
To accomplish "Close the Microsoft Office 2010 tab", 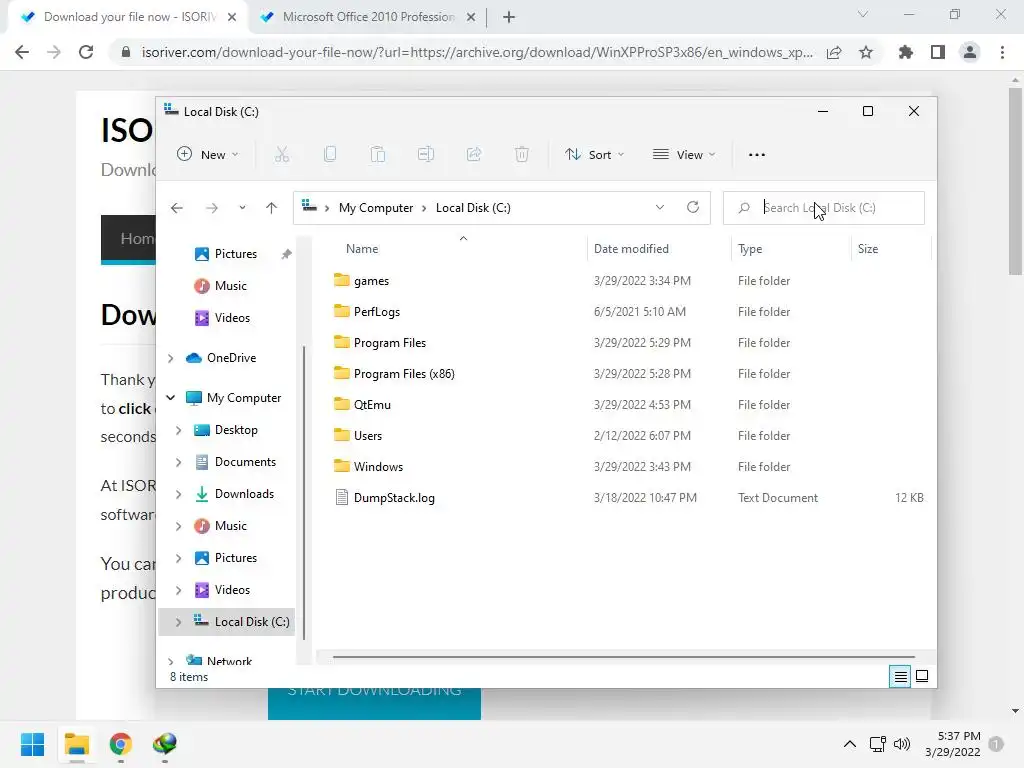I will tap(471, 17).
